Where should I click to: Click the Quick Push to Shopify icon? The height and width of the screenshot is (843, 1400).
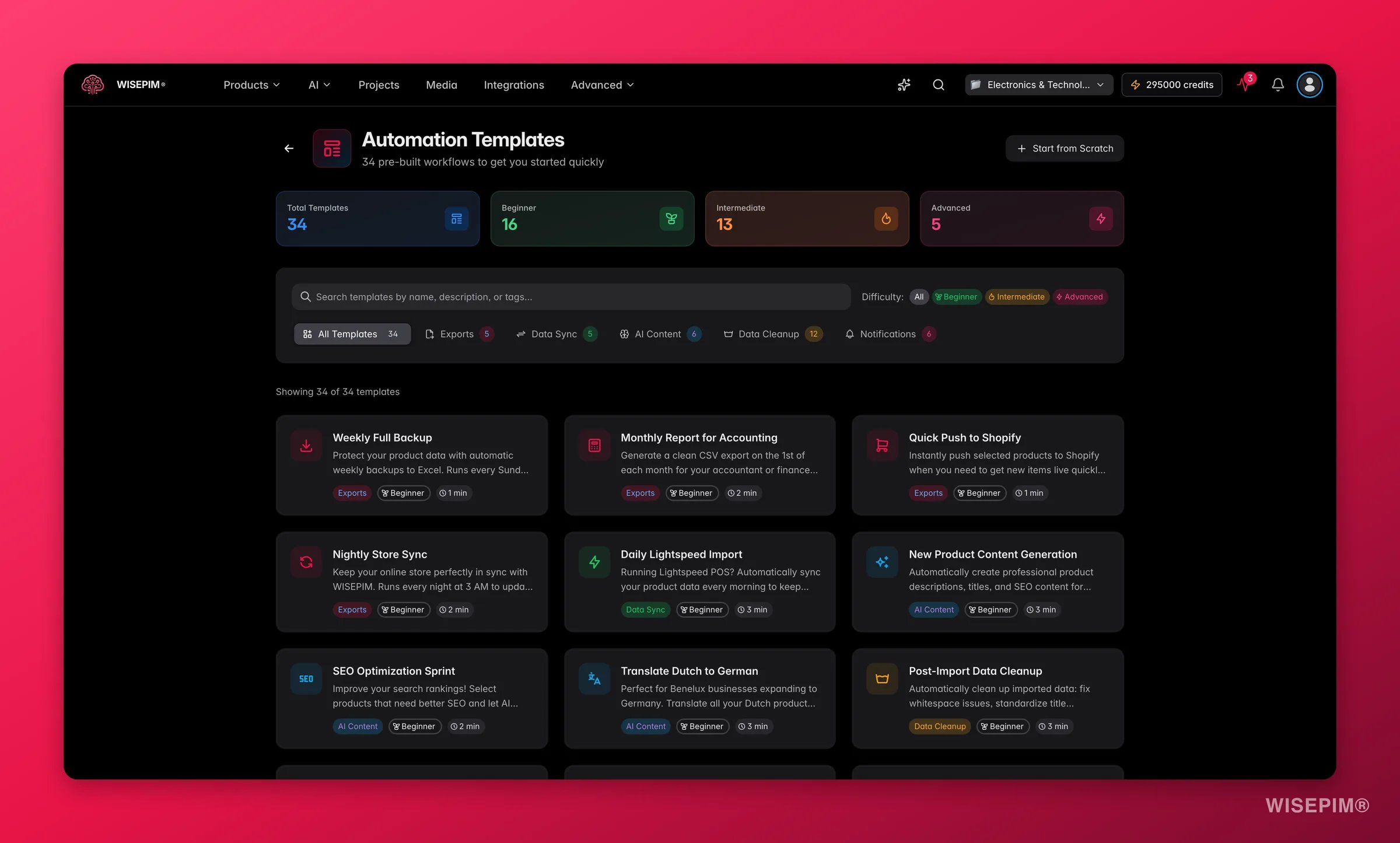coord(882,446)
